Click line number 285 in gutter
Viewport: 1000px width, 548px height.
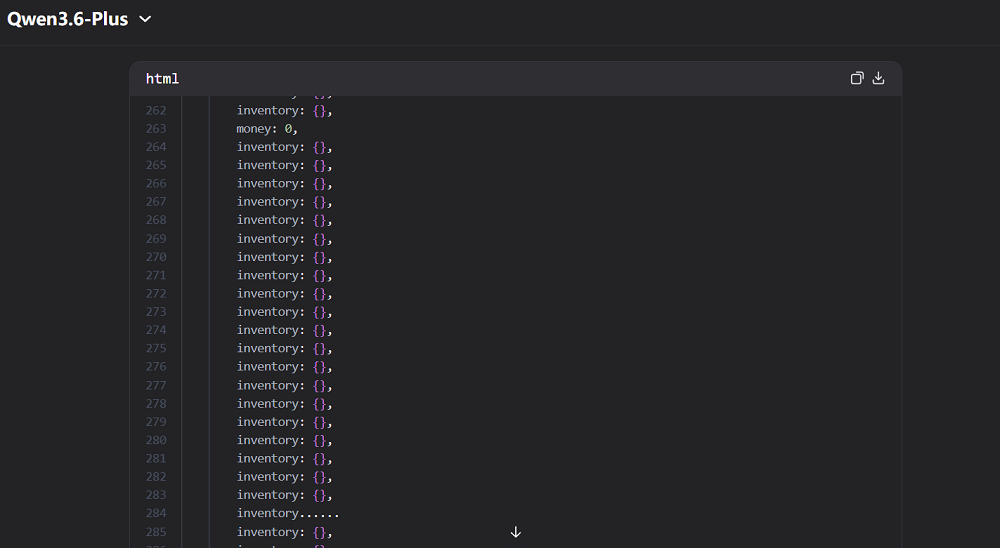coord(156,532)
